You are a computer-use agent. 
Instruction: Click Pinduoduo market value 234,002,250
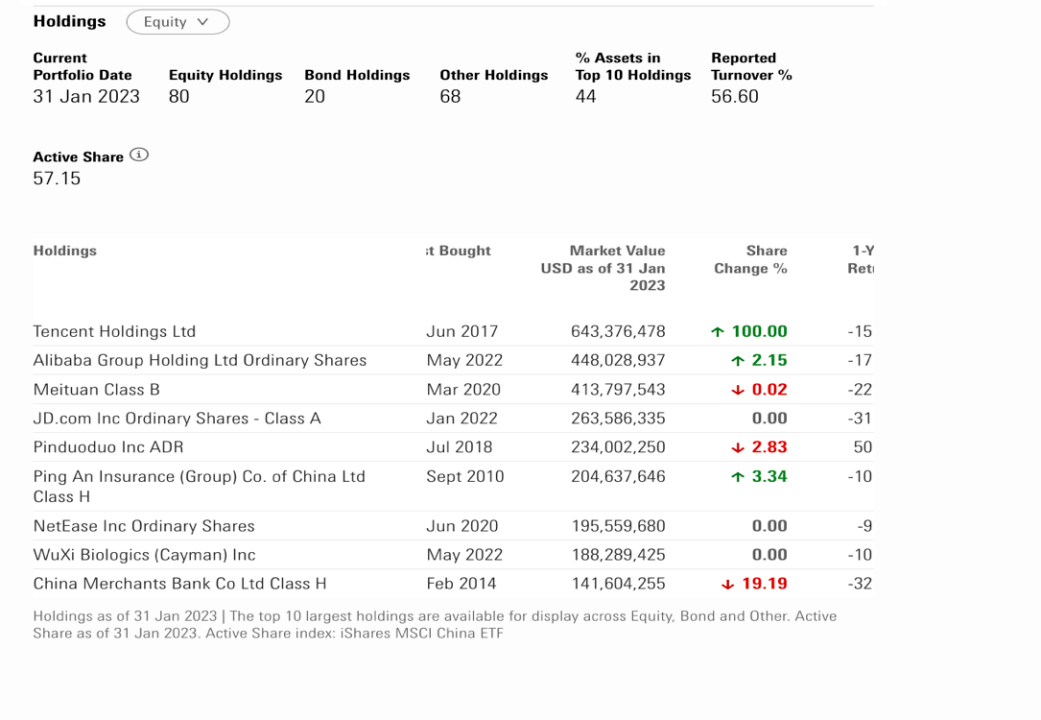pyautogui.click(x=618, y=447)
